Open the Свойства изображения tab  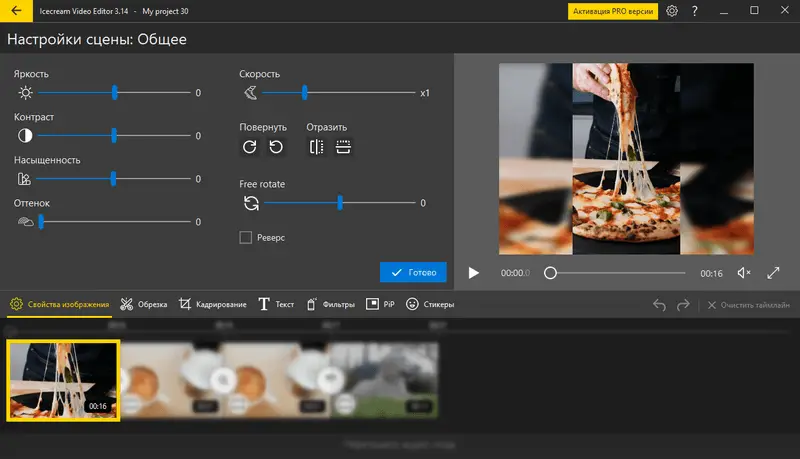tap(60, 304)
